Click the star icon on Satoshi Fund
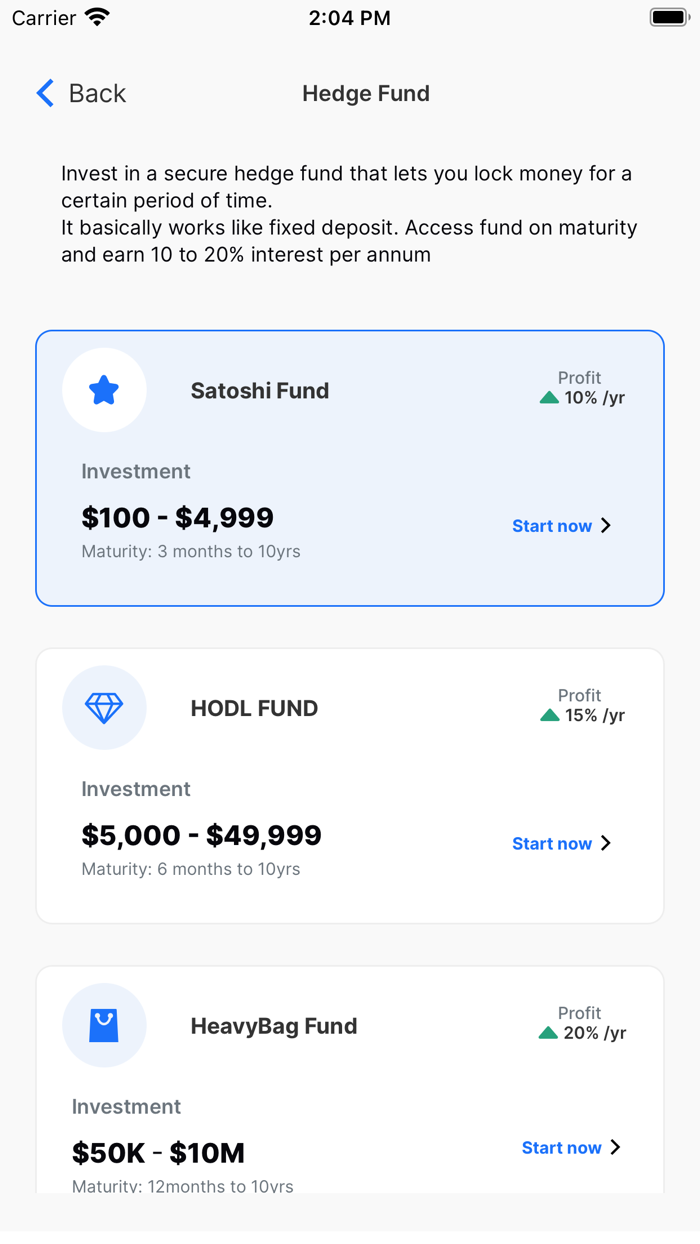Screen dimensions: 700x1244 click(104, 389)
